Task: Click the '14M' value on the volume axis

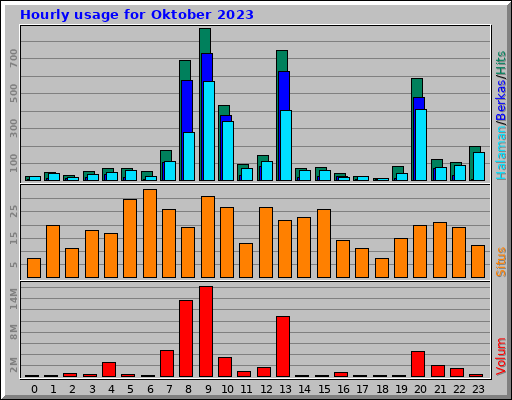Action: pos(14,299)
